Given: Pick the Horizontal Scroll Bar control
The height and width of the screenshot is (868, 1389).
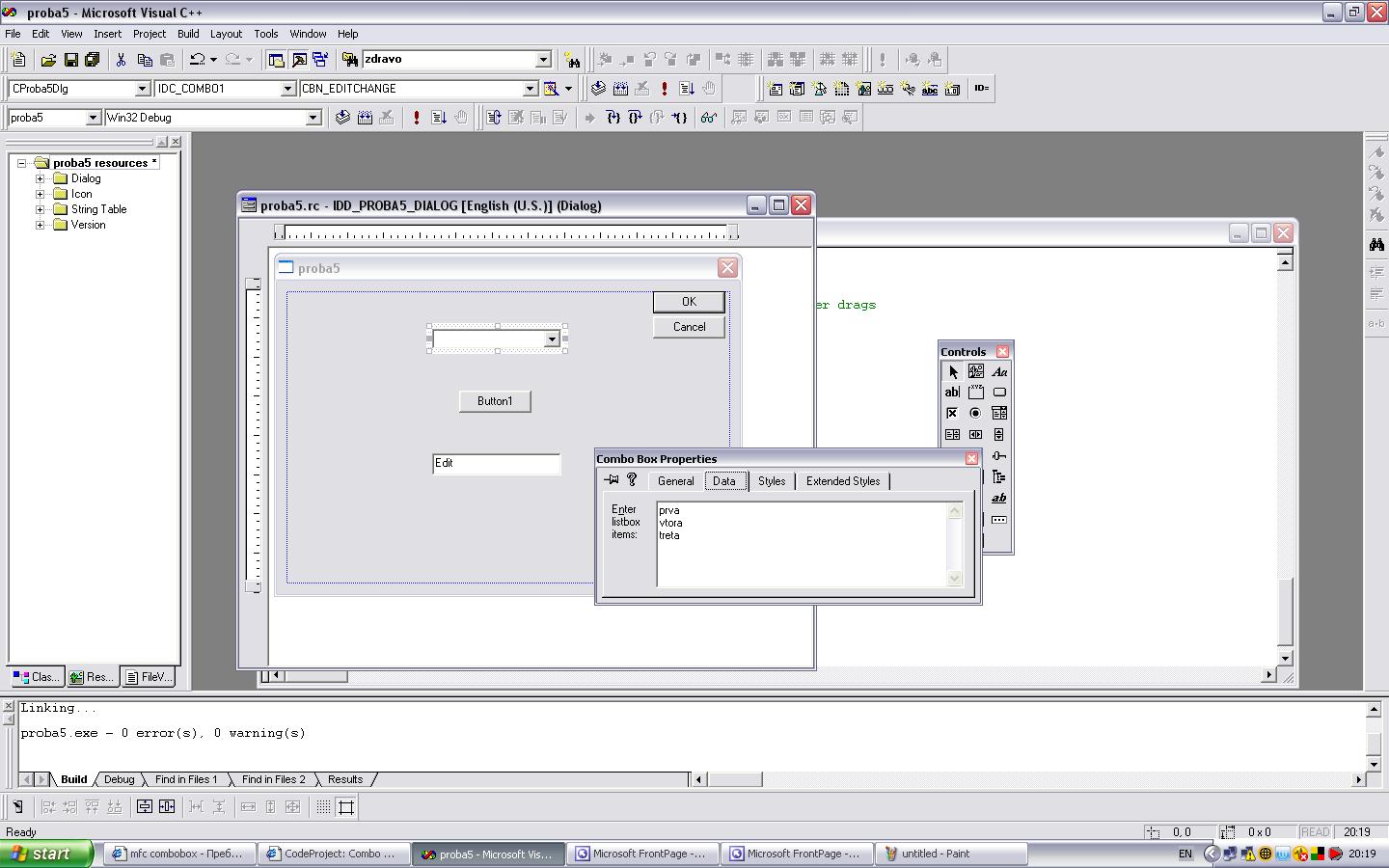Looking at the screenshot, I should pos(976,435).
